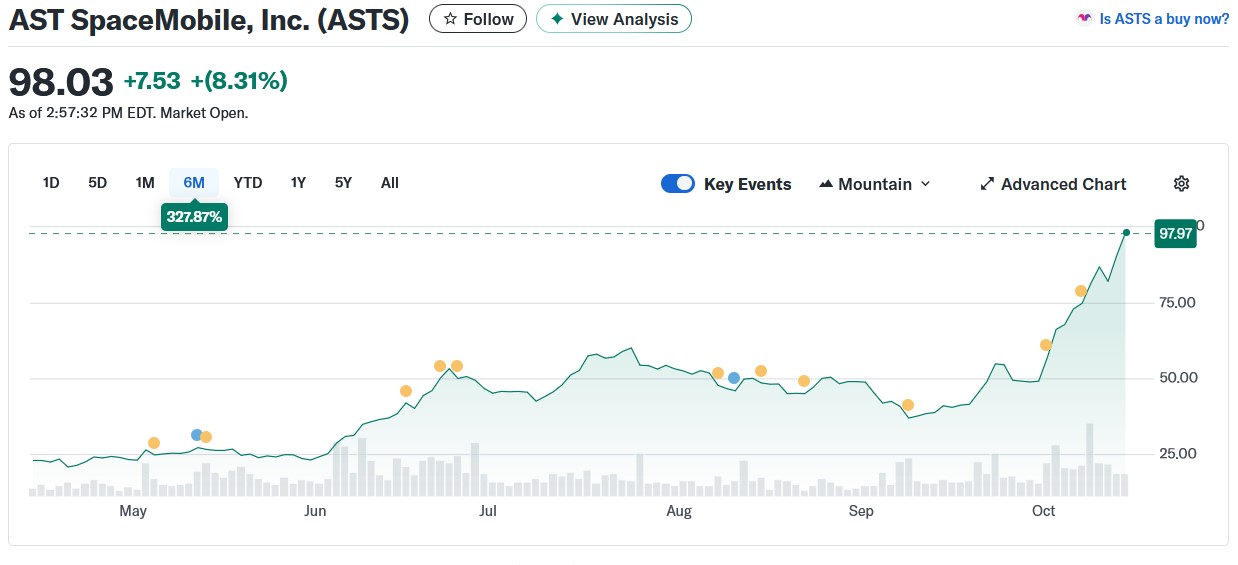This screenshot has width=1238, height=565.
Task: Click the sparkle icon in View Analysis
Action: [557, 19]
